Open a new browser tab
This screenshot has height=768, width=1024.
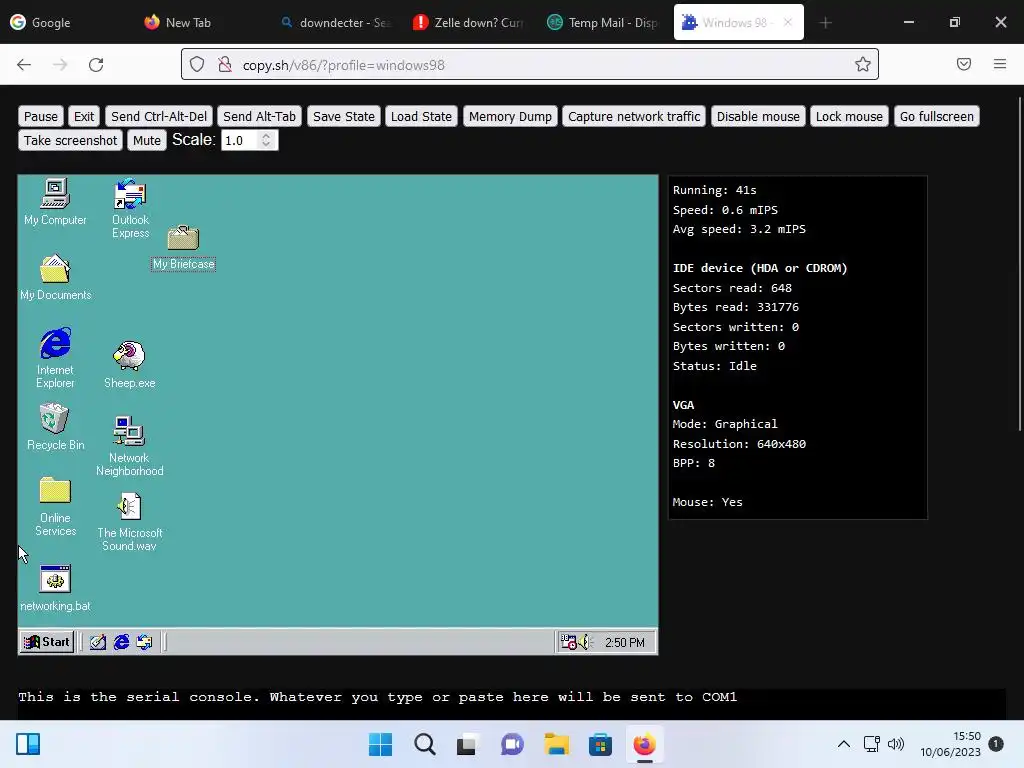[x=825, y=23]
